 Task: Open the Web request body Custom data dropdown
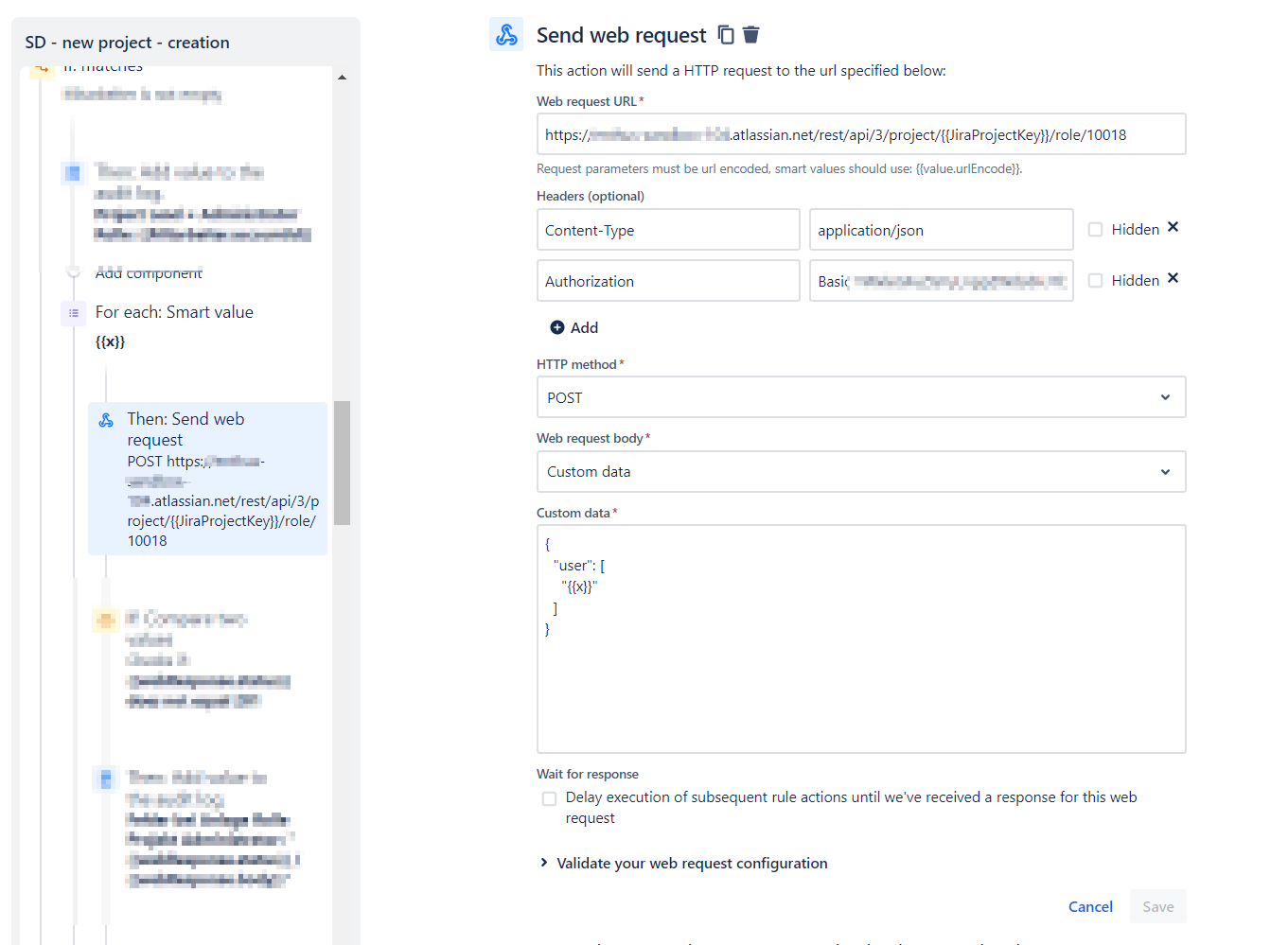coord(861,471)
